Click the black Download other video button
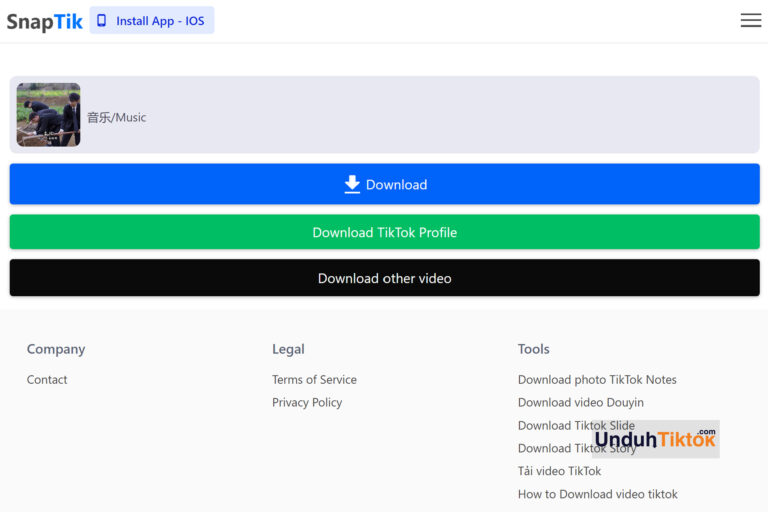This screenshot has height=512, width=768. pos(384,278)
